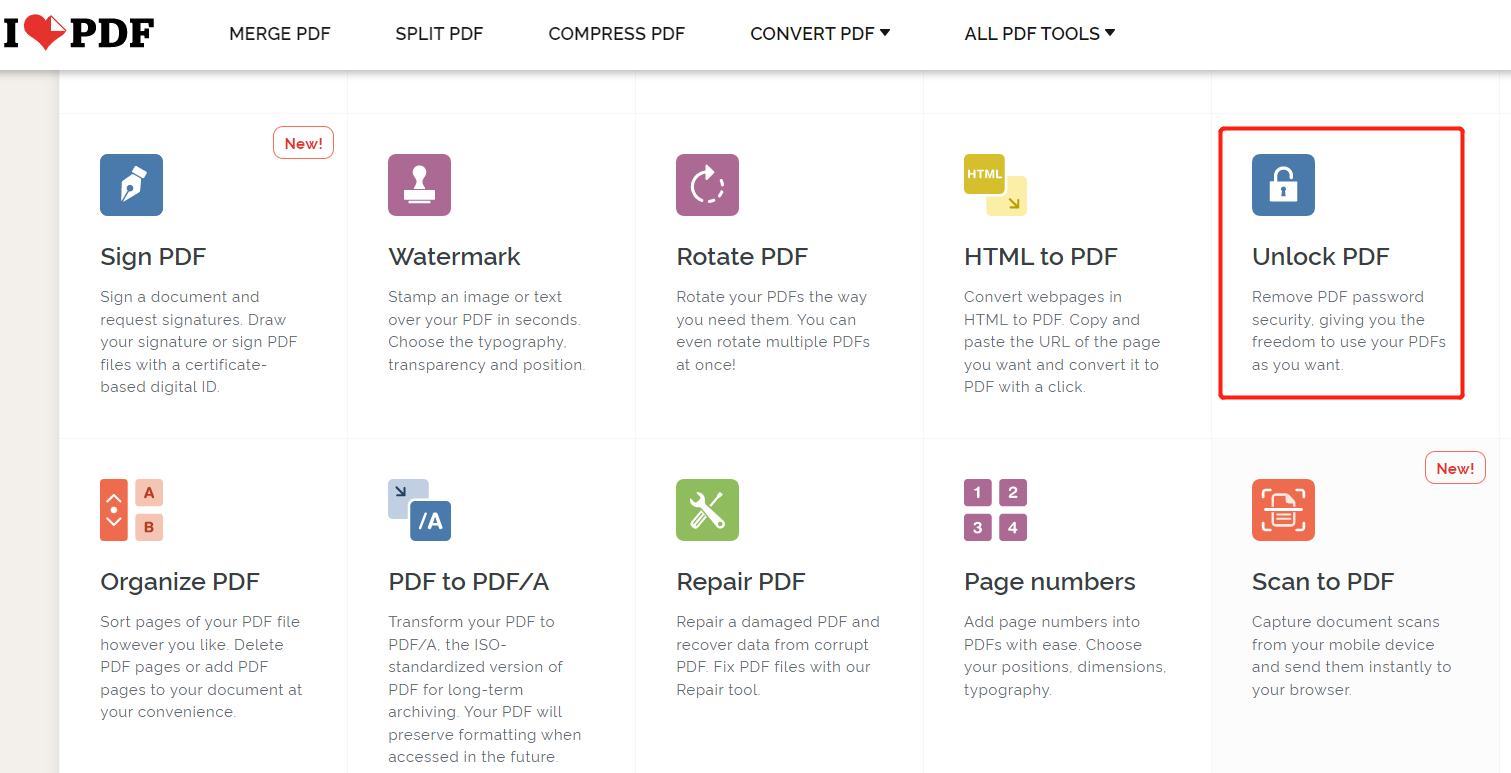Click the Unlock PDF title link
The height and width of the screenshot is (773, 1511).
coord(1321,257)
